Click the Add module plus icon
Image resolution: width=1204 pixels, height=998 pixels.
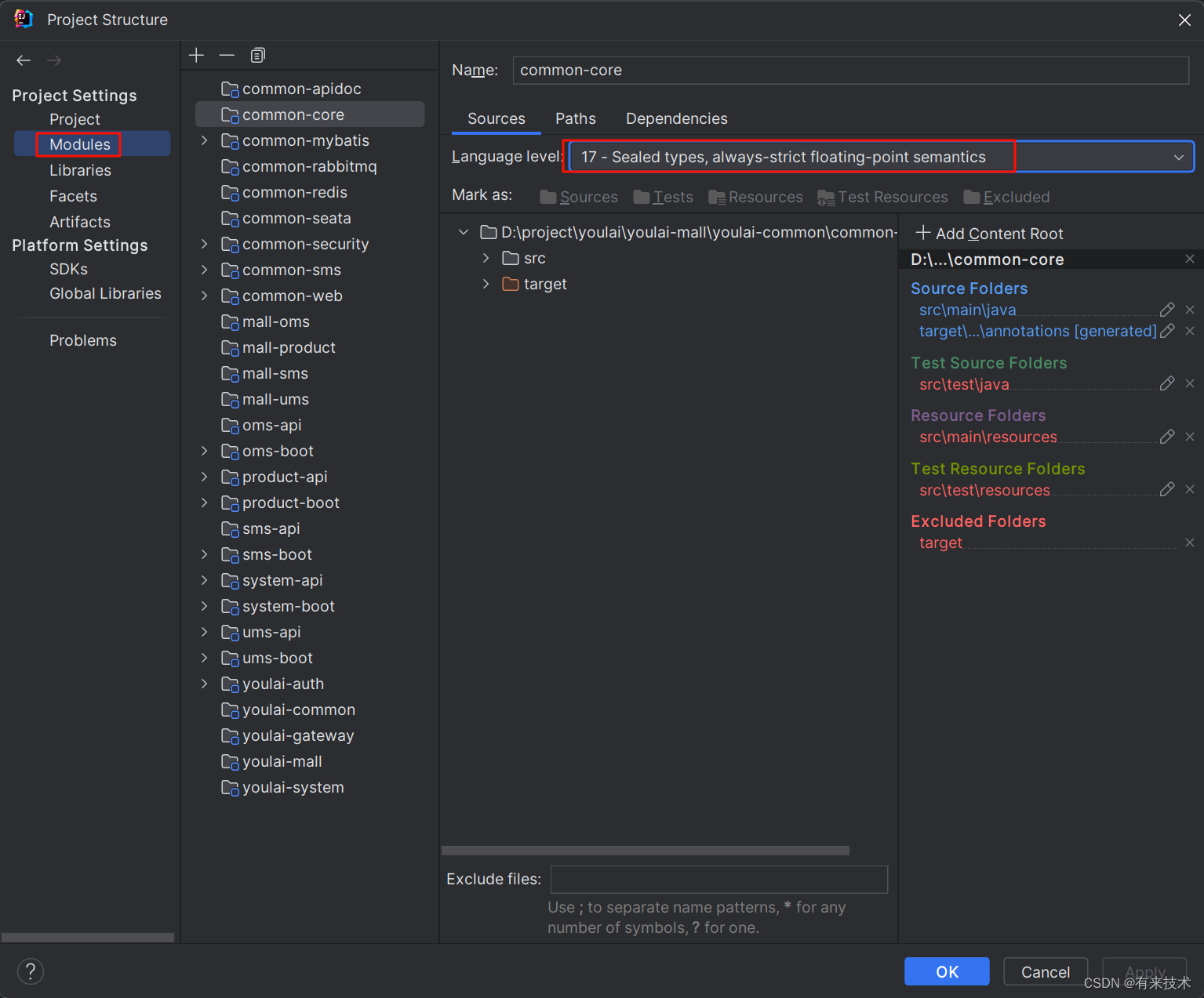point(197,55)
